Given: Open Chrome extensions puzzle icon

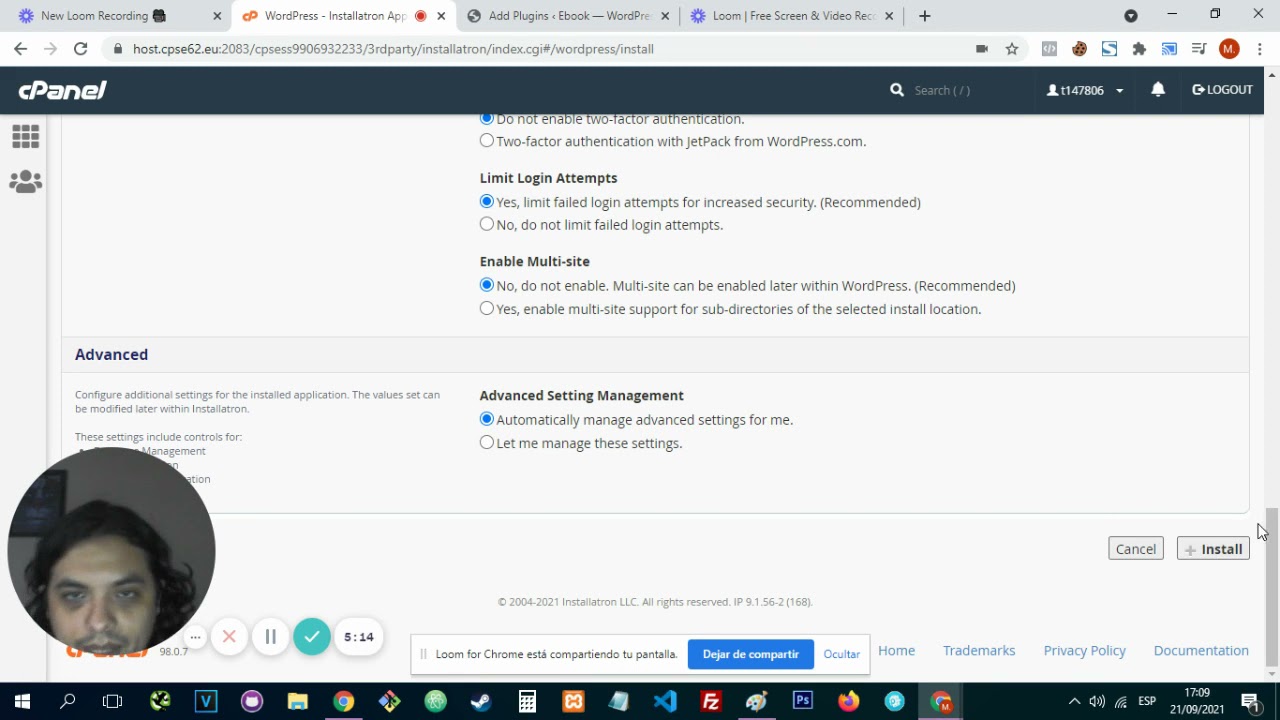Looking at the screenshot, I should pos(1139,49).
